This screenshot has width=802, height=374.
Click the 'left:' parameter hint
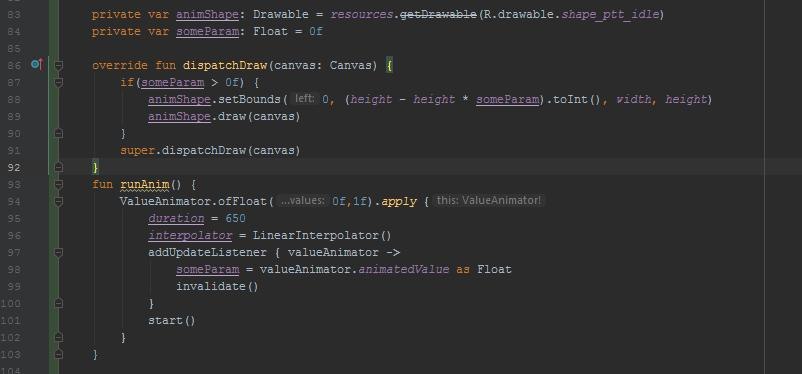click(x=304, y=98)
